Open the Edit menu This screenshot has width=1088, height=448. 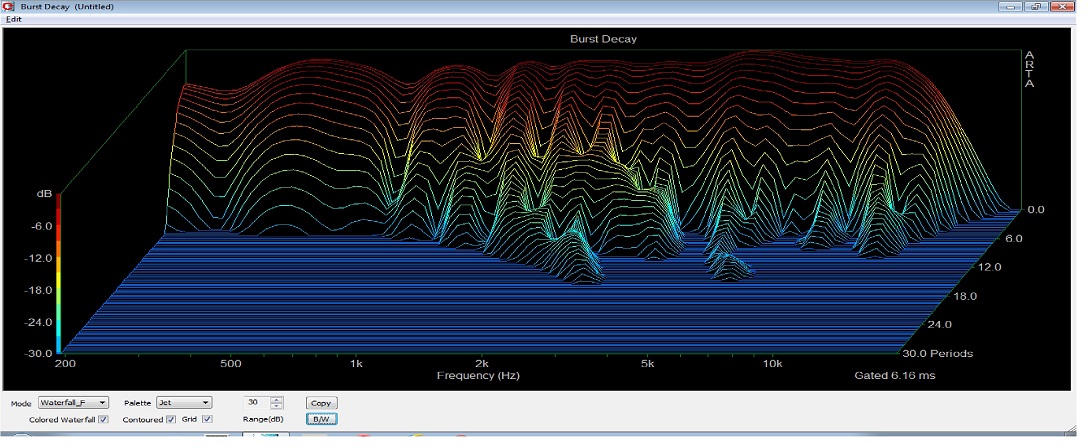point(13,19)
